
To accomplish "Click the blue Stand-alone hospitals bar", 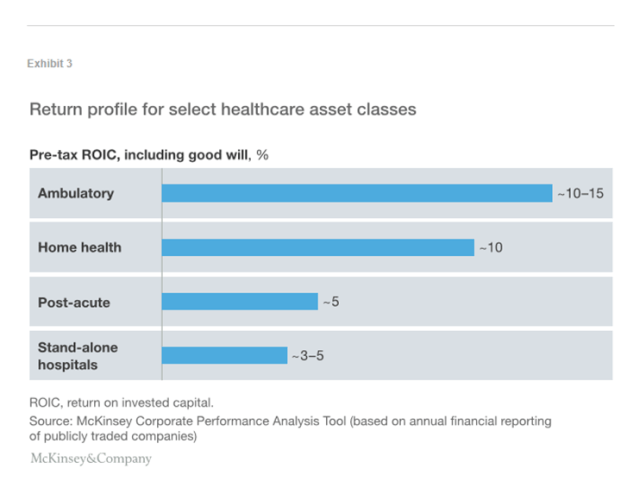I will coord(224,355).
